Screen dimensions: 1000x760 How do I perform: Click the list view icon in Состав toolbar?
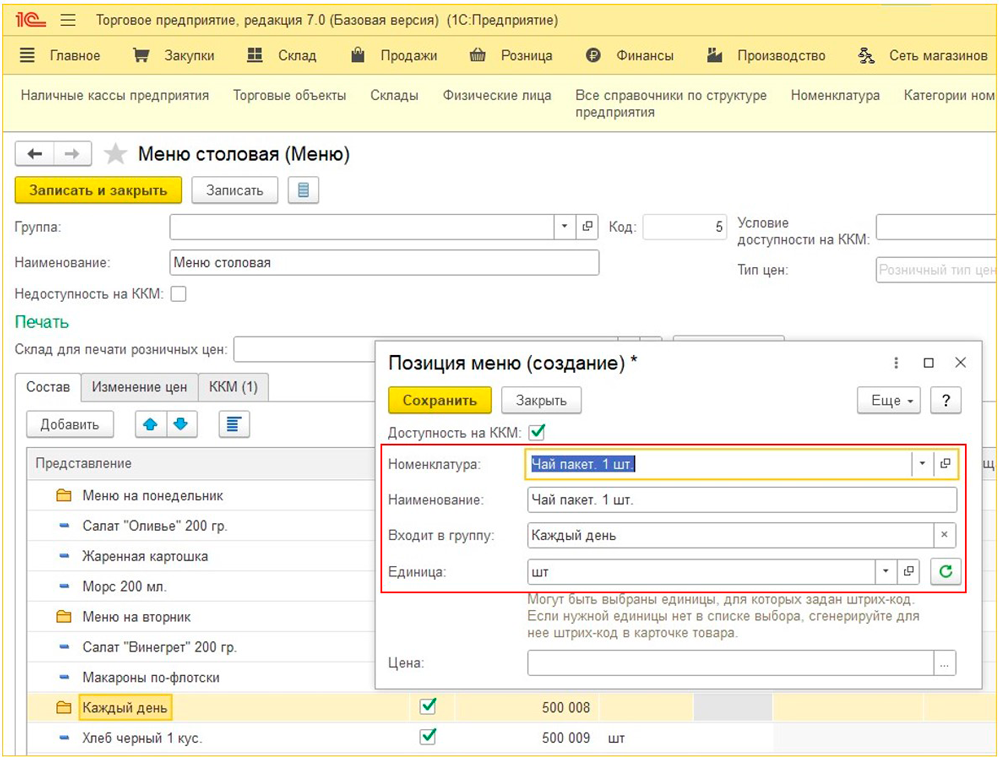(x=234, y=424)
